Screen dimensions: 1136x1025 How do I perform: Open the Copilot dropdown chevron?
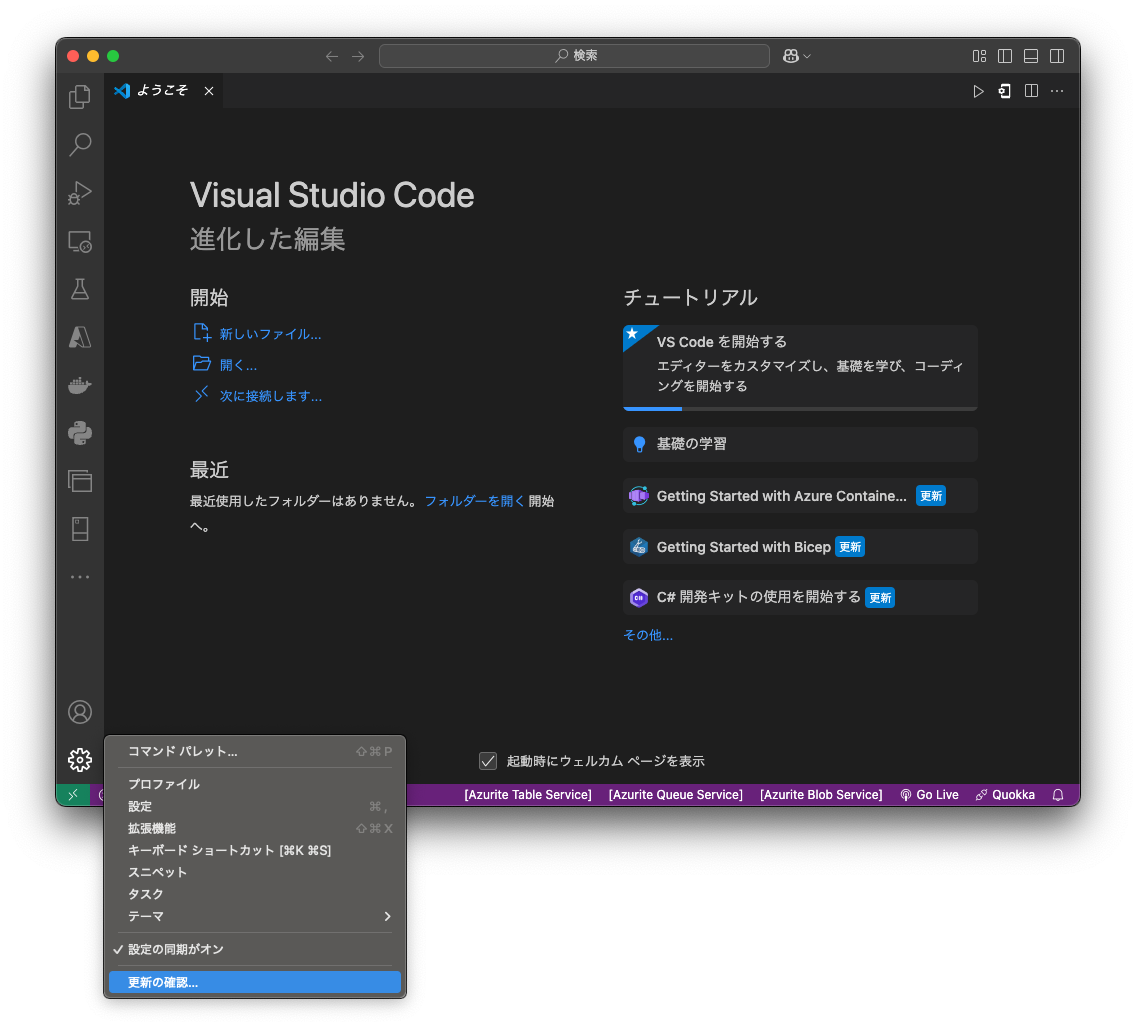(x=807, y=56)
